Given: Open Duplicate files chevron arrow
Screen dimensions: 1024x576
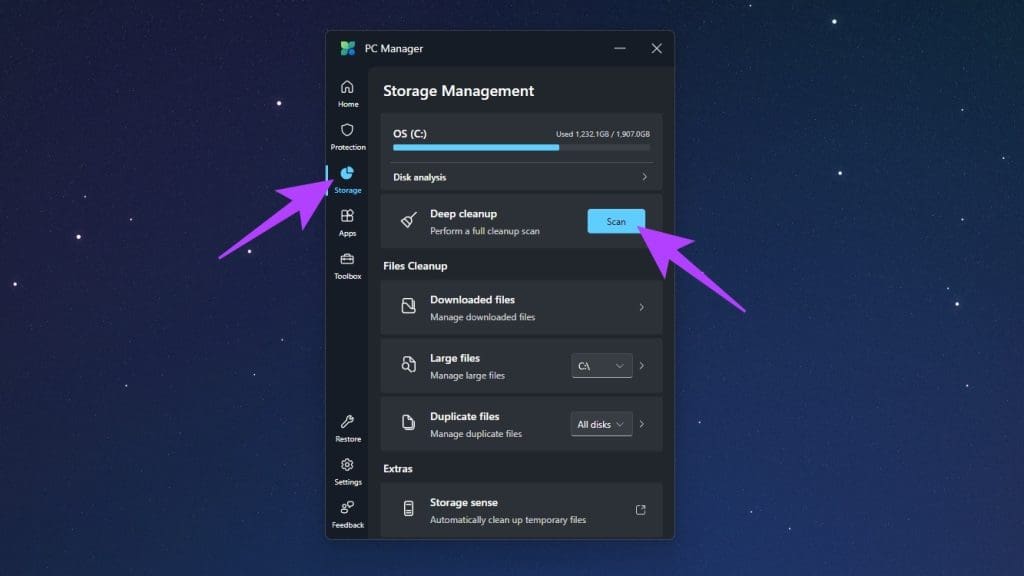Looking at the screenshot, I should (x=642, y=424).
